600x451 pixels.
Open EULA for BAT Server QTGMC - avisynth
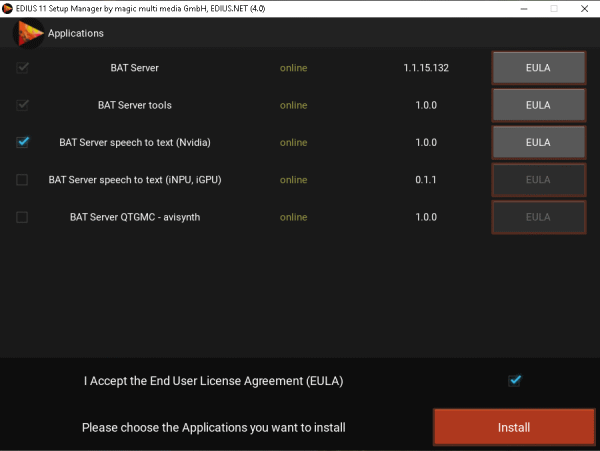click(538, 217)
